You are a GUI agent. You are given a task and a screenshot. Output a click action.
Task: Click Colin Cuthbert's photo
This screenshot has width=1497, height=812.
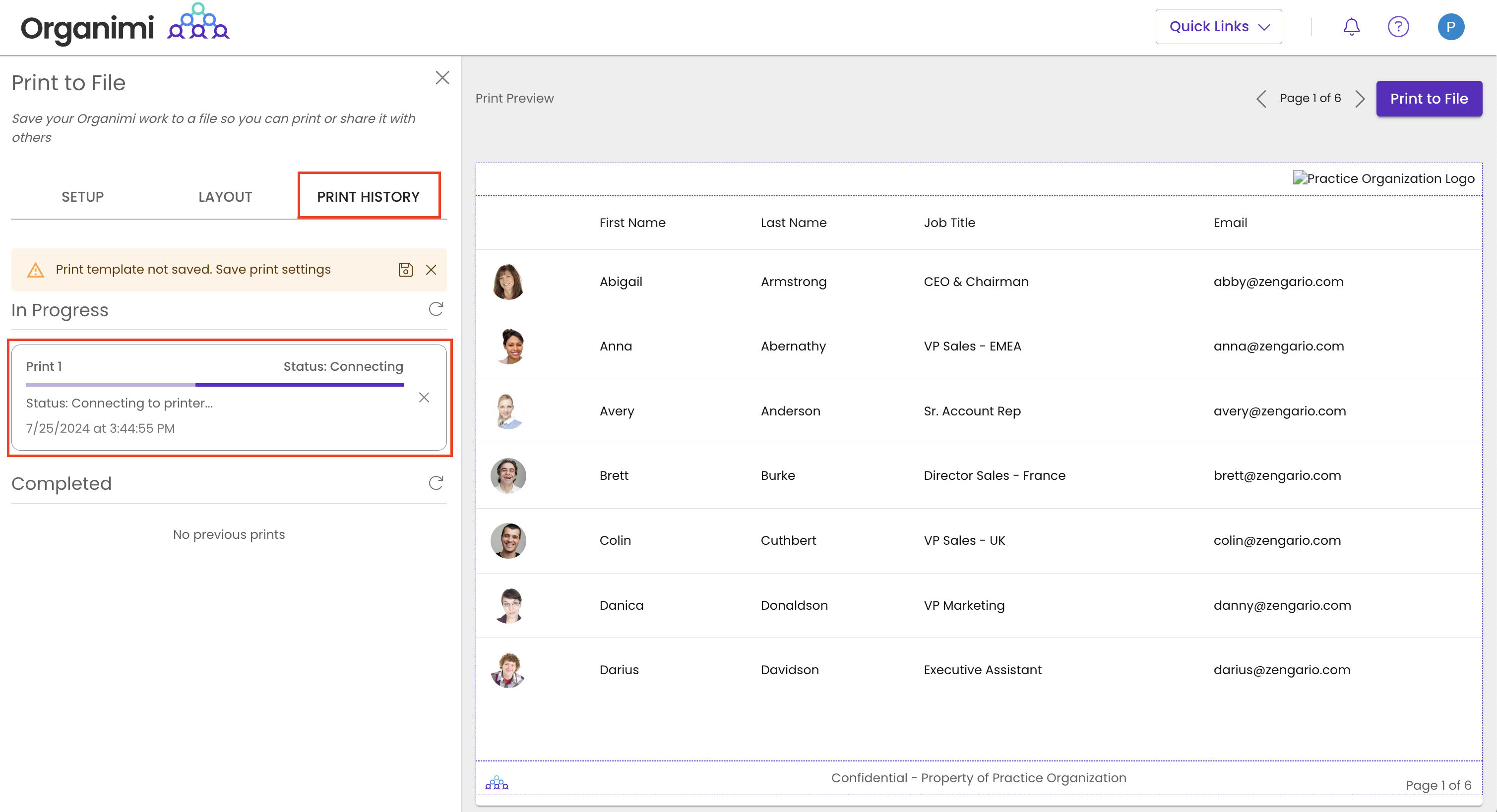[508, 541]
